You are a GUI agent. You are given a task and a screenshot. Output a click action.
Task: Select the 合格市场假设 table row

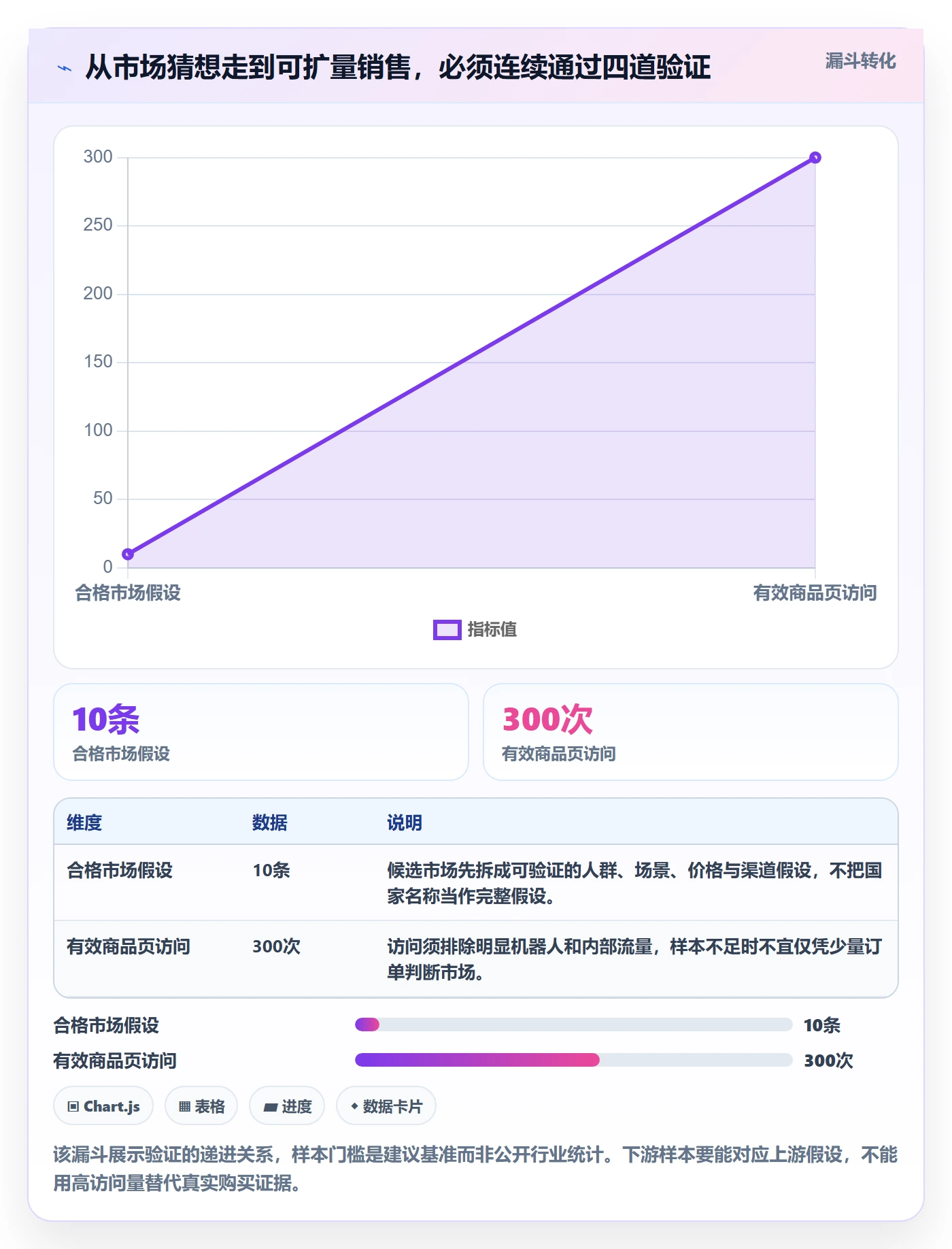click(476, 883)
